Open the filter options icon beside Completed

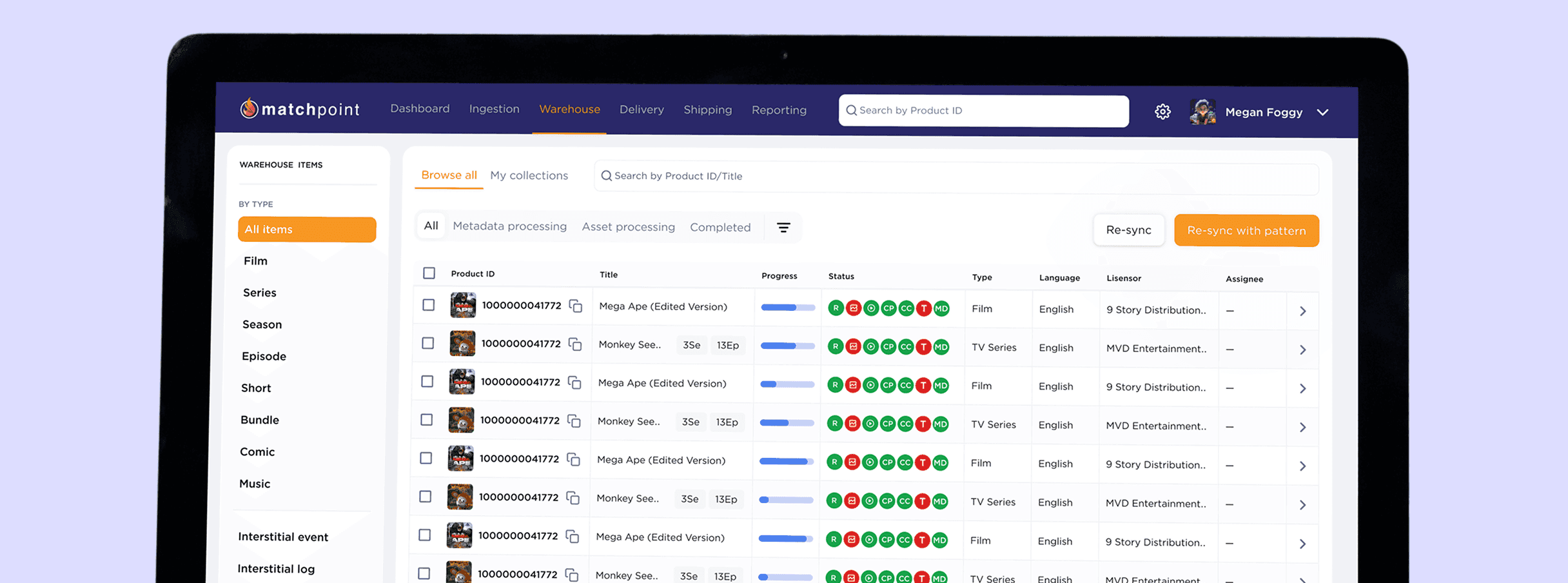point(783,228)
